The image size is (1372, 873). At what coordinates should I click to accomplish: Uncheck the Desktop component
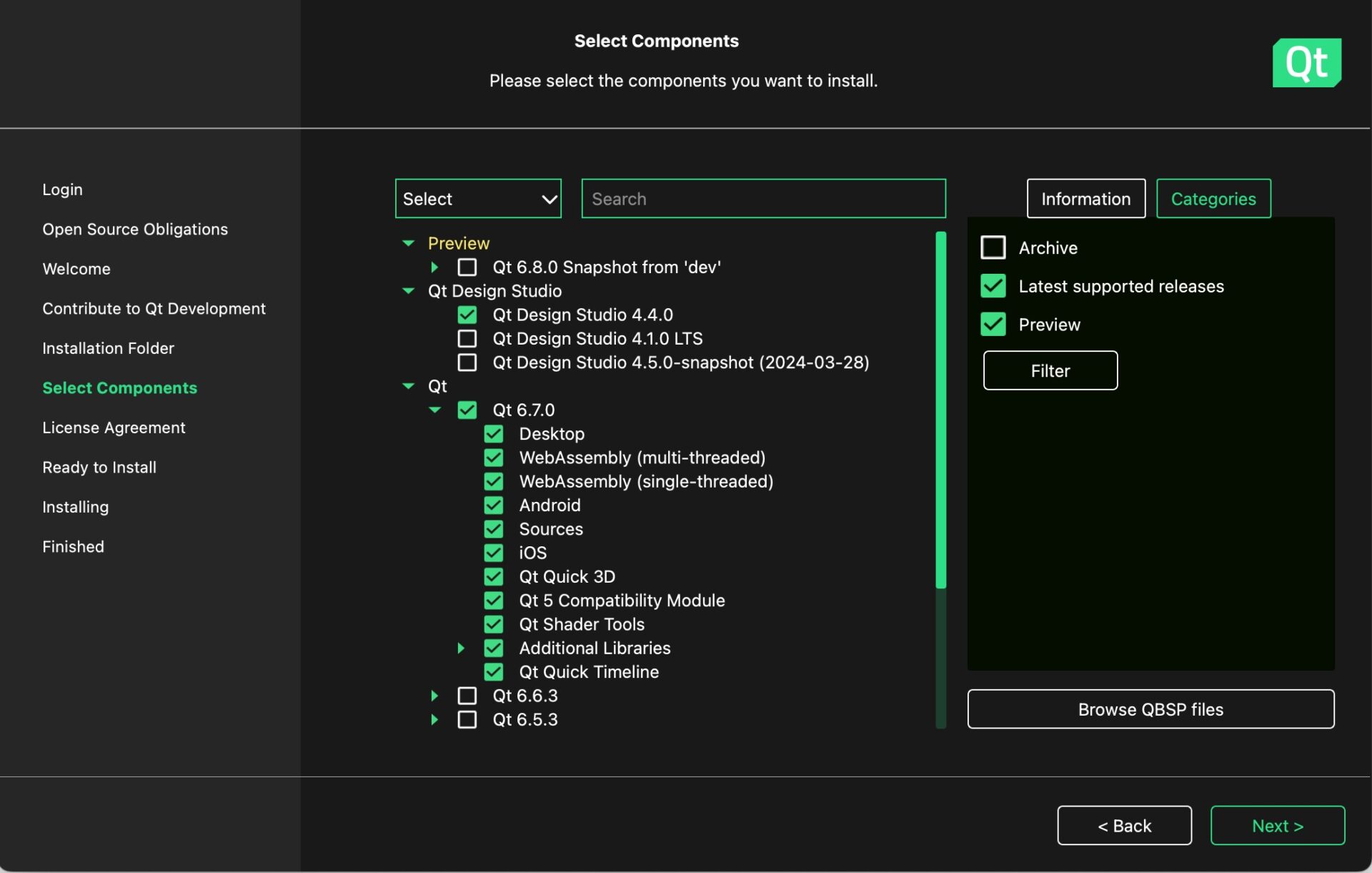[494, 433]
